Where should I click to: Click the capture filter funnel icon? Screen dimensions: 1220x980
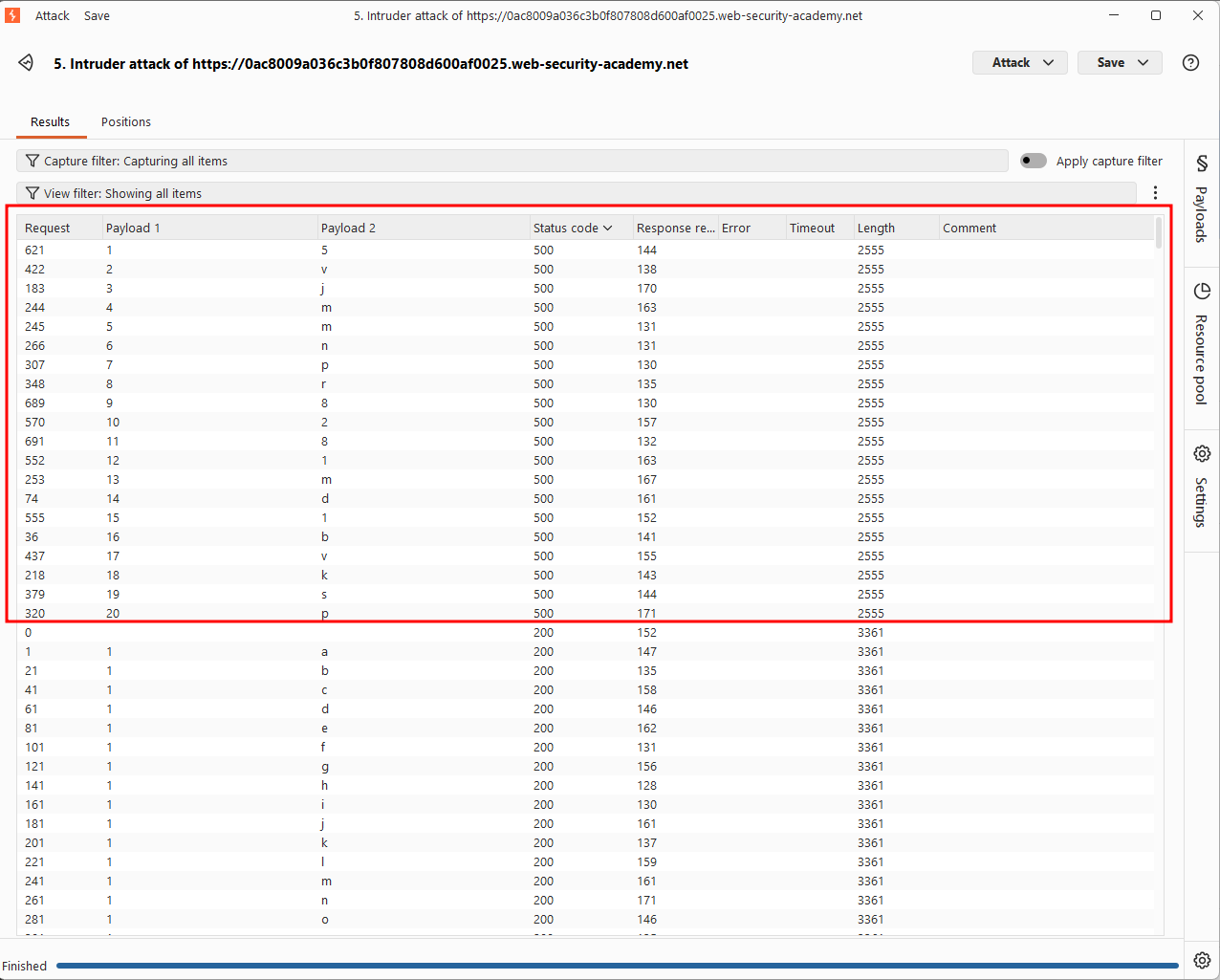click(33, 161)
